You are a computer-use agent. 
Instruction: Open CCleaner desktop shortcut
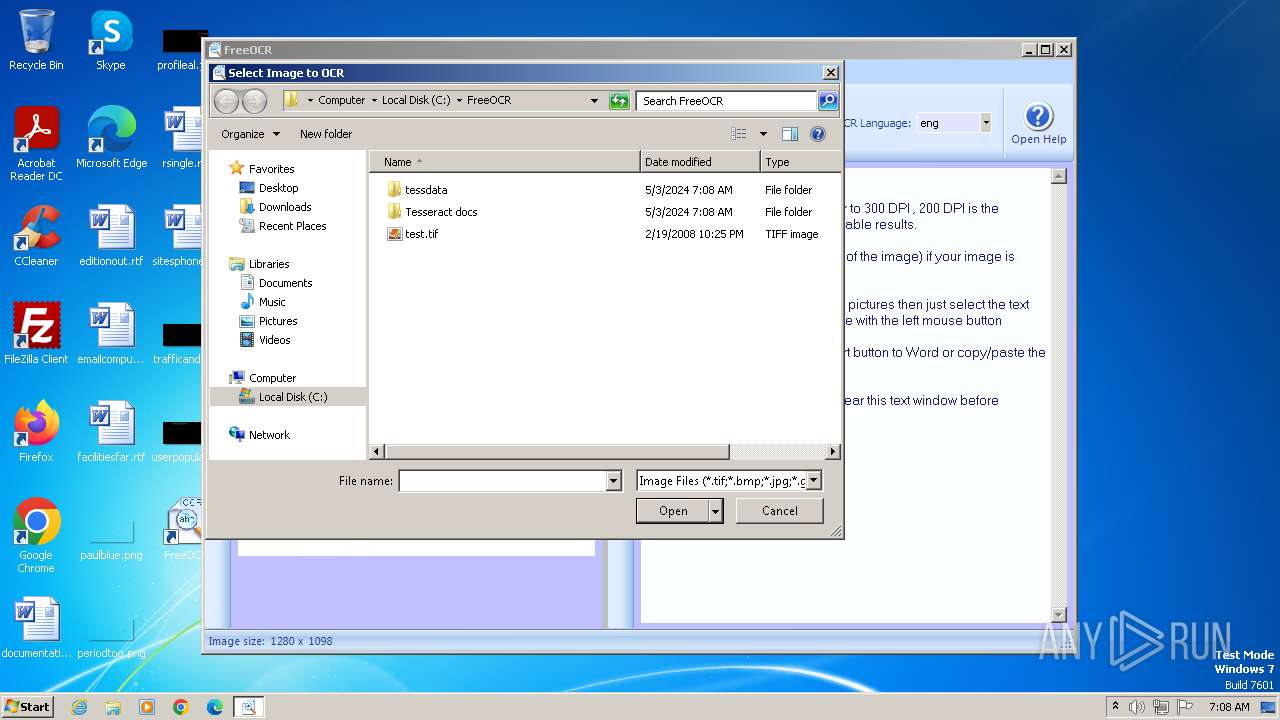click(36, 236)
